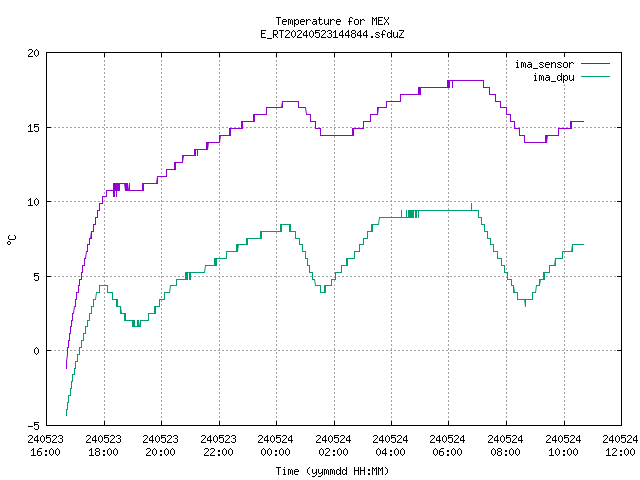Click the x-axis tick 240524 12:00

tap(620, 445)
